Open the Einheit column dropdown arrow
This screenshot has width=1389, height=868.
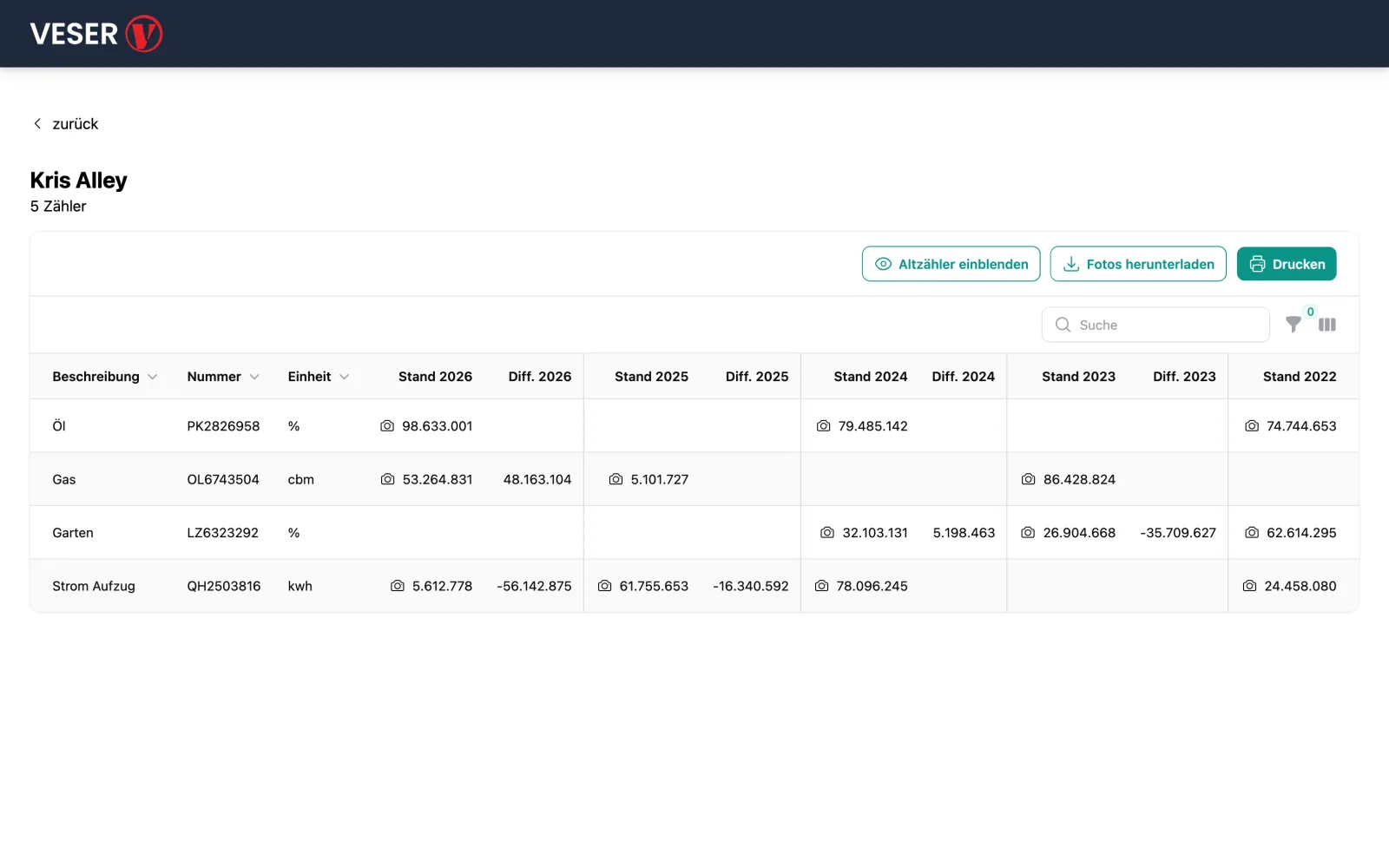point(345,377)
